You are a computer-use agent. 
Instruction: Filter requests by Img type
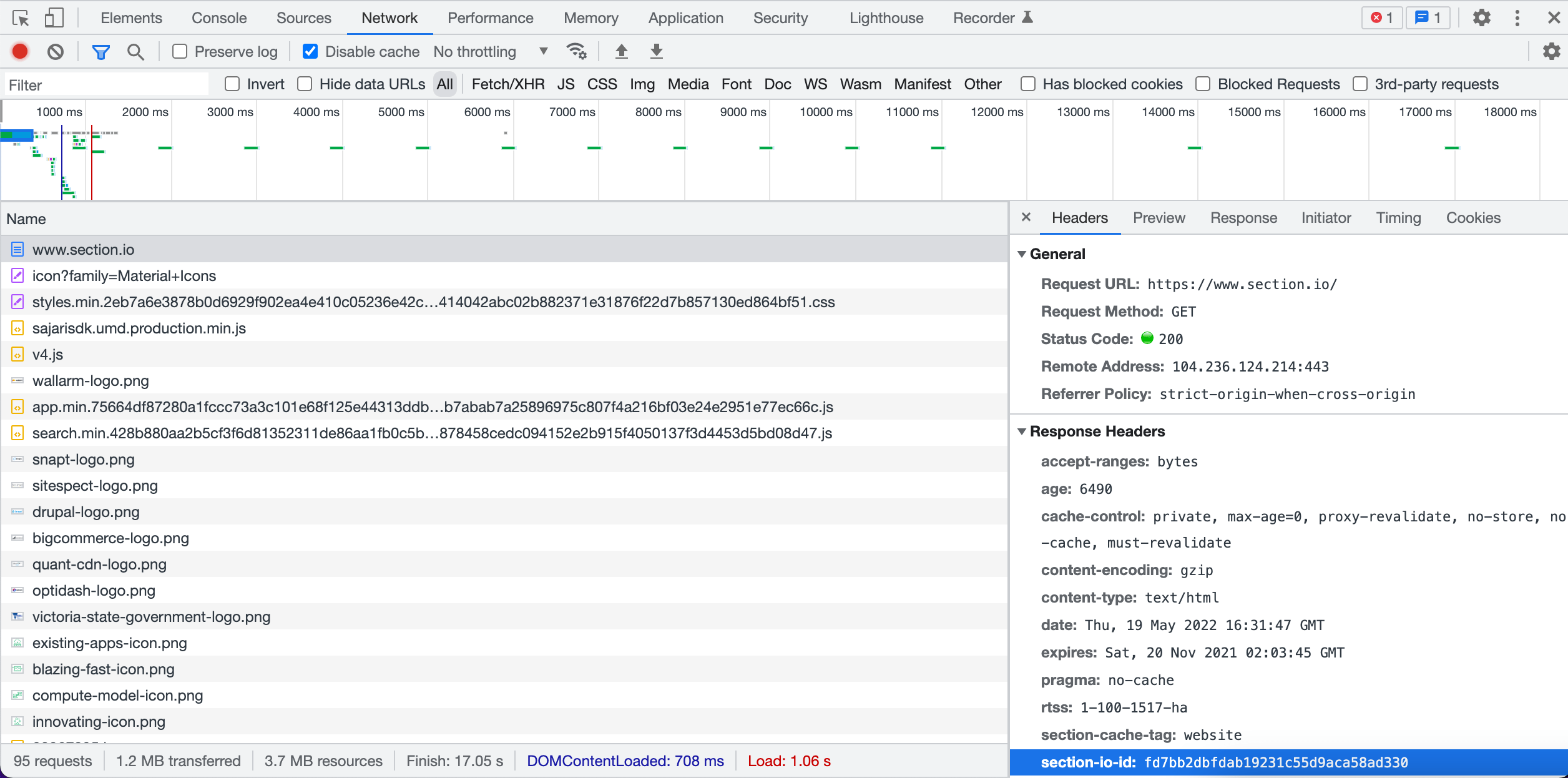click(642, 84)
